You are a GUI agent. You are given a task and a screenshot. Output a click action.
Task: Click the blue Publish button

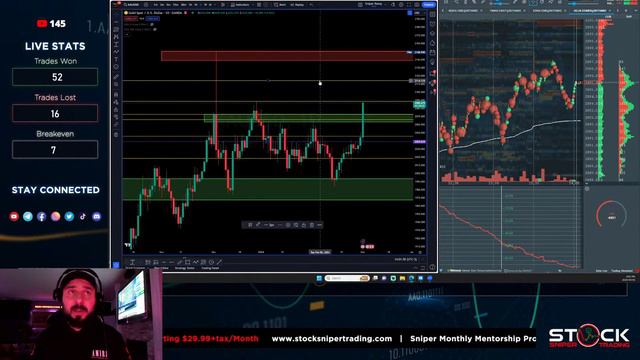(x=429, y=4)
